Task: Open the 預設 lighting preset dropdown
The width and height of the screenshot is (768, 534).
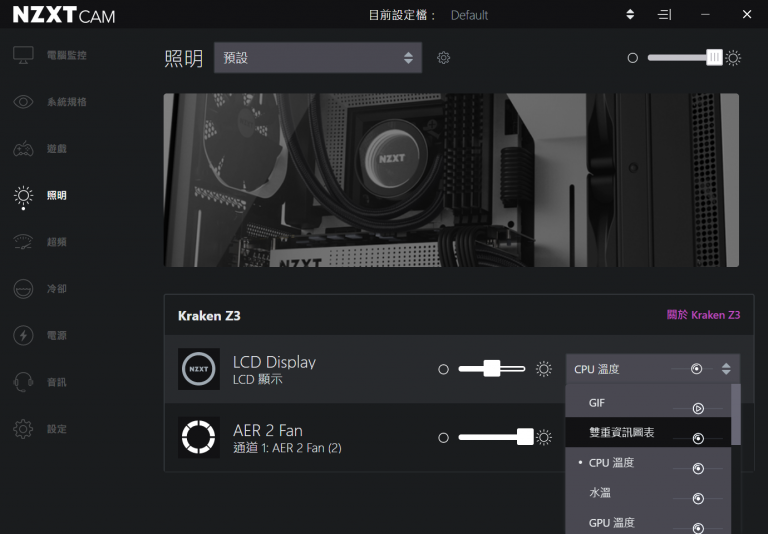Action: pyautogui.click(x=318, y=58)
